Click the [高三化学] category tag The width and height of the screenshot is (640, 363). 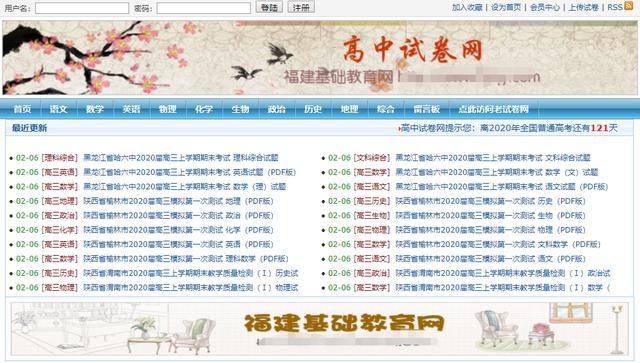click(x=59, y=230)
